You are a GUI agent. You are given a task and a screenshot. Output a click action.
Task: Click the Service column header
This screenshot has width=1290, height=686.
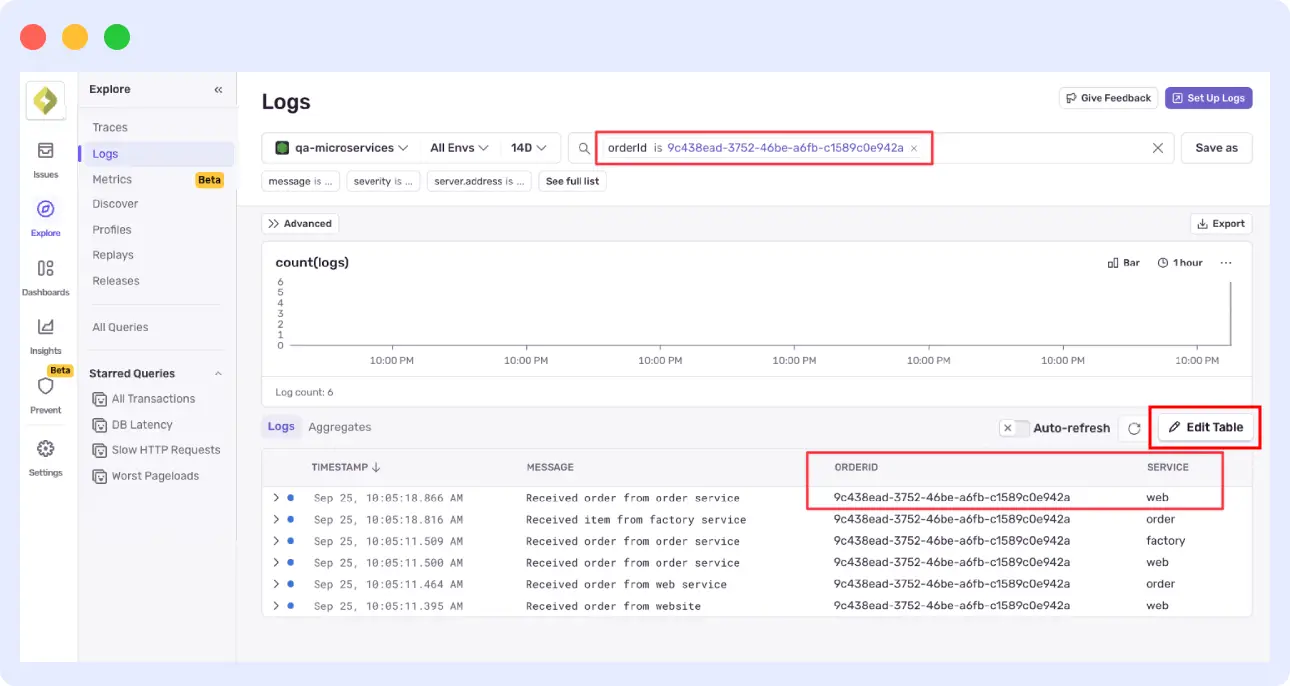pos(1168,467)
